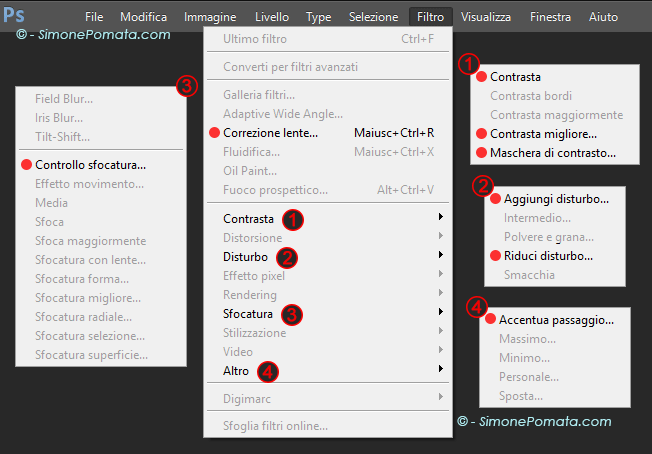Select Converti per filtri avanzati
Screen dimensions: 652x454
point(328,67)
